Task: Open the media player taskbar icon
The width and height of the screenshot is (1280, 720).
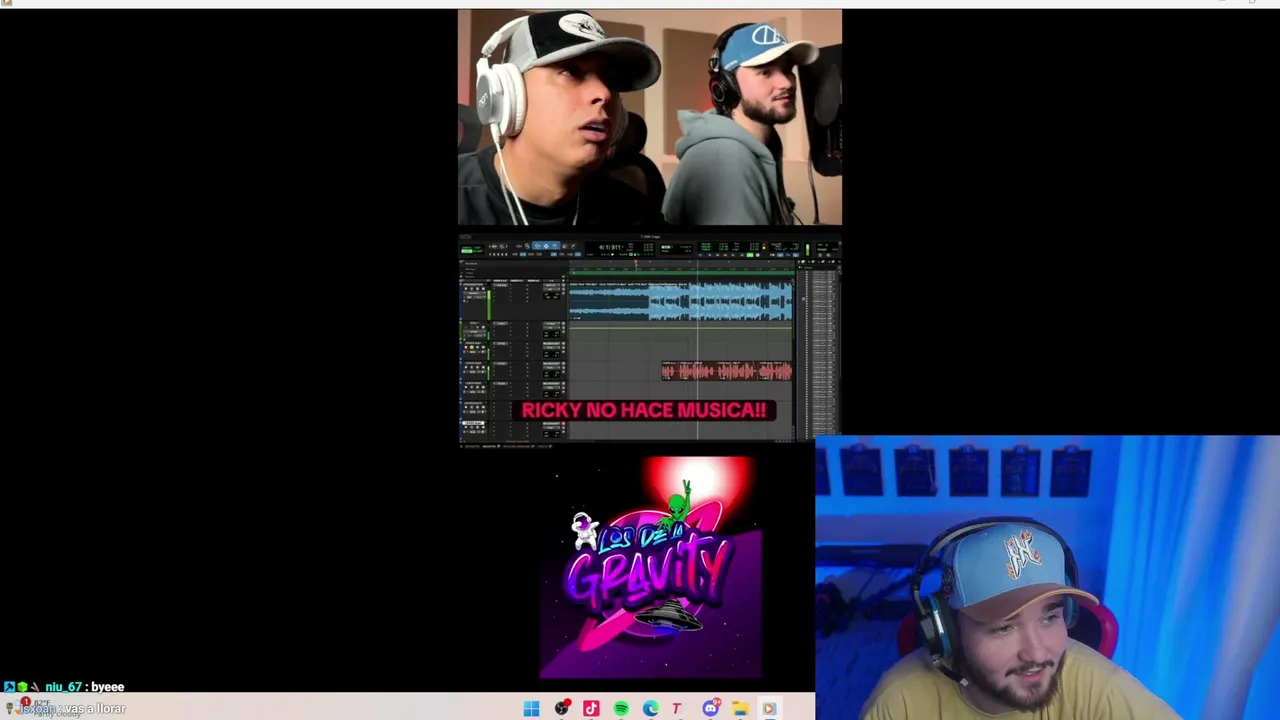Action: tap(769, 709)
